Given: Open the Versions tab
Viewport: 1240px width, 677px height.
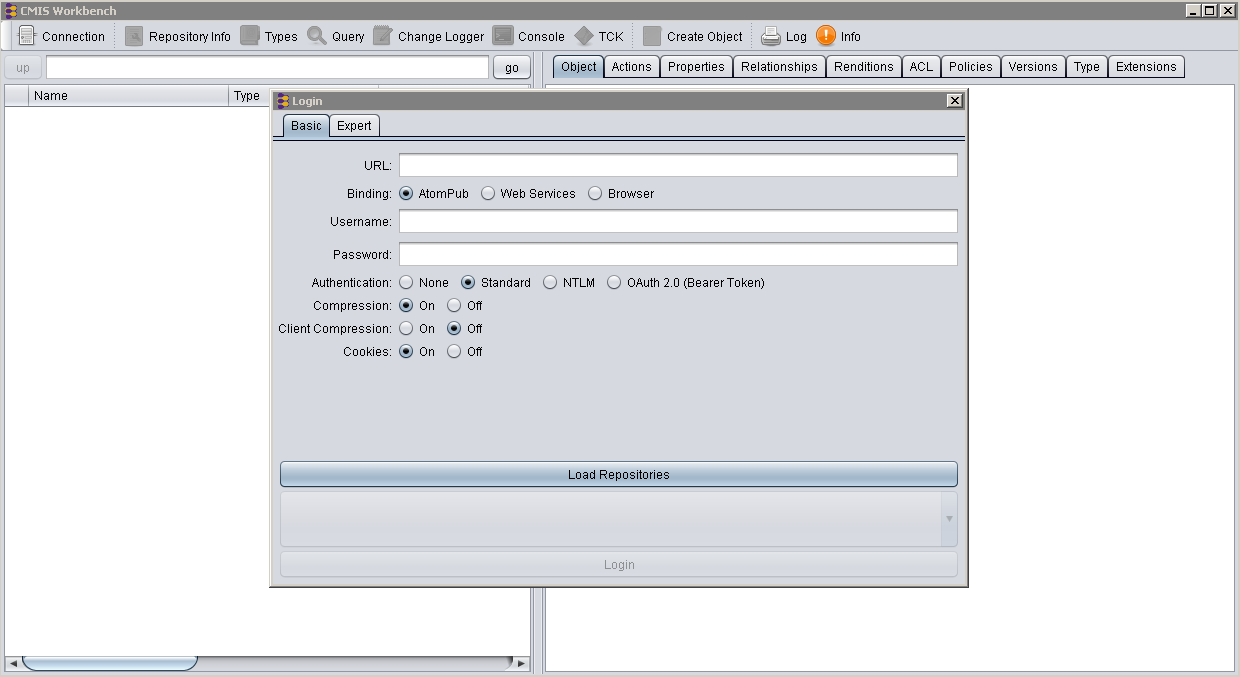Looking at the screenshot, I should pyautogui.click(x=1033, y=67).
